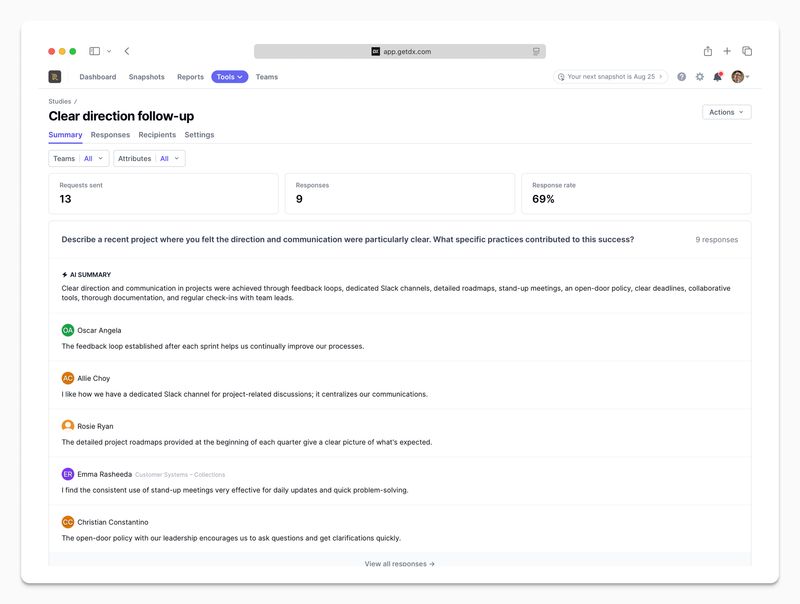Open the Settings tab of the study
This screenshot has width=800, height=604.
[x=199, y=135]
